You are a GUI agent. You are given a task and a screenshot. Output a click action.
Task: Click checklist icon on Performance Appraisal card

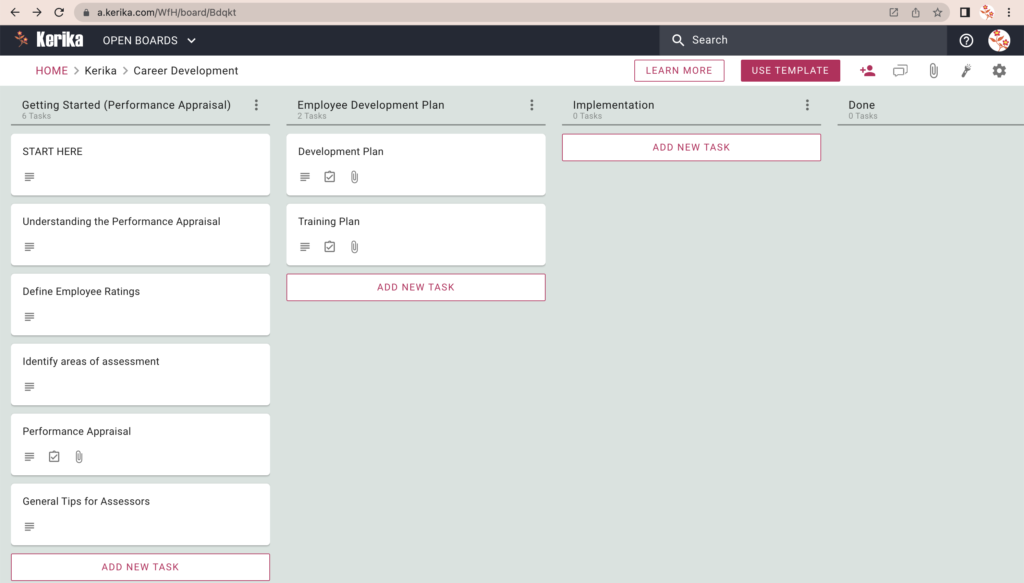[x=54, y=457]
